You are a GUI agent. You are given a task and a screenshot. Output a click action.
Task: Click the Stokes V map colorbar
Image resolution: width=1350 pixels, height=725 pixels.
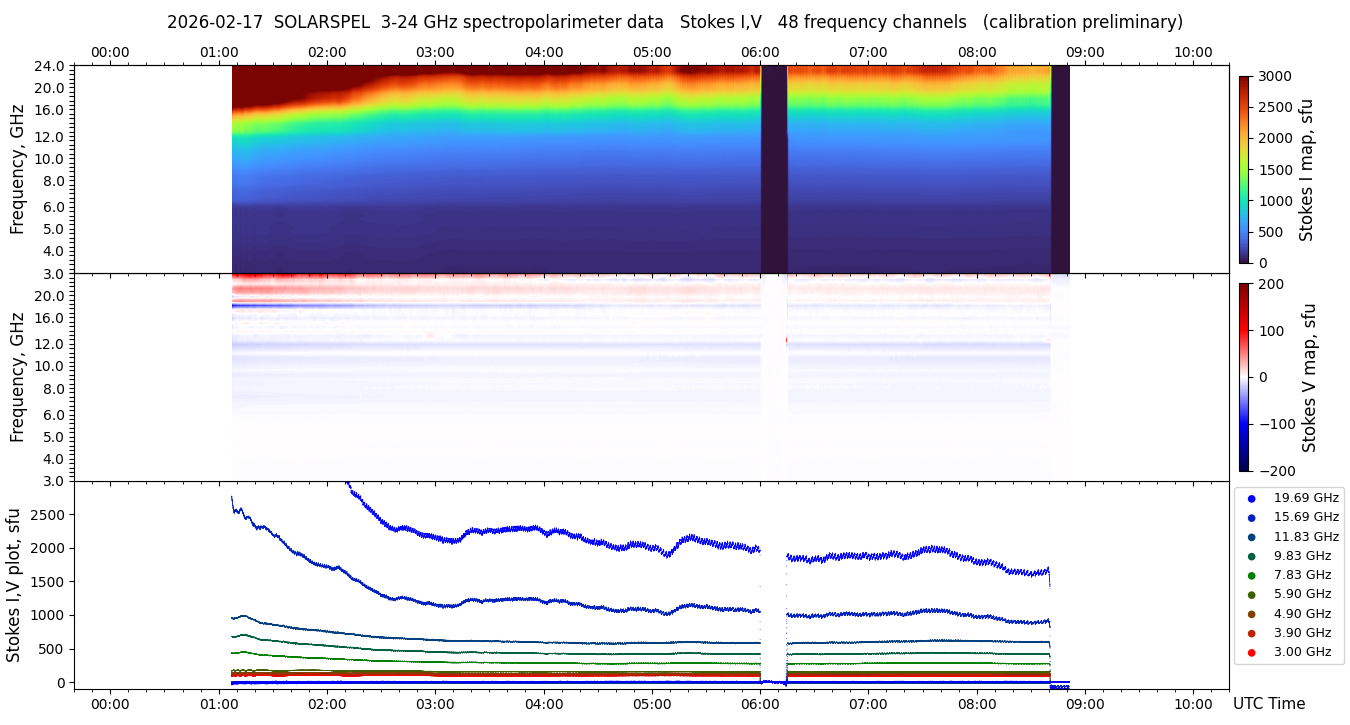coord(1244,377)
